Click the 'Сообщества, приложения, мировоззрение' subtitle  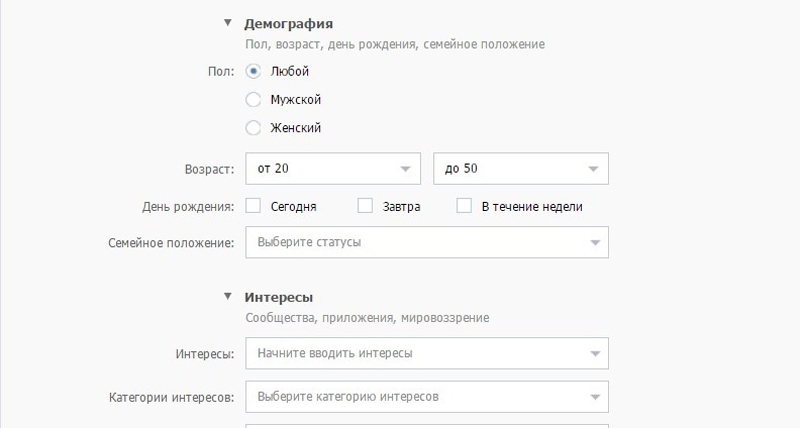pyautogui.click(x=367, y=318)
